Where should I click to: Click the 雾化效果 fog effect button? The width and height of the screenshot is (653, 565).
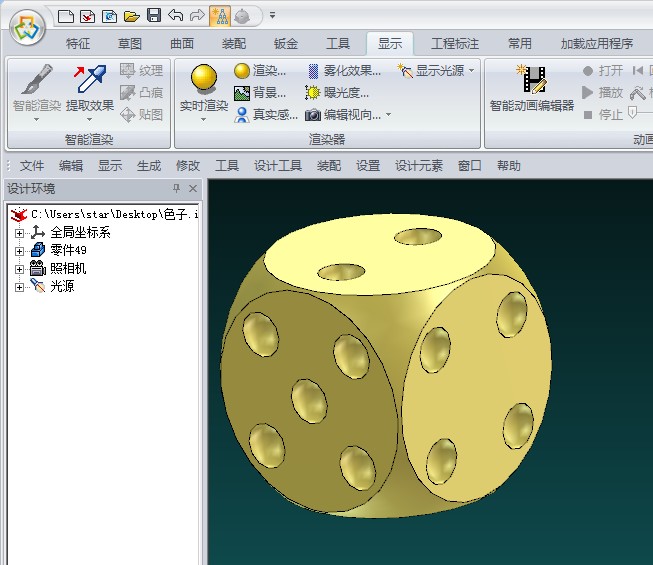click(x=343, y=71)
